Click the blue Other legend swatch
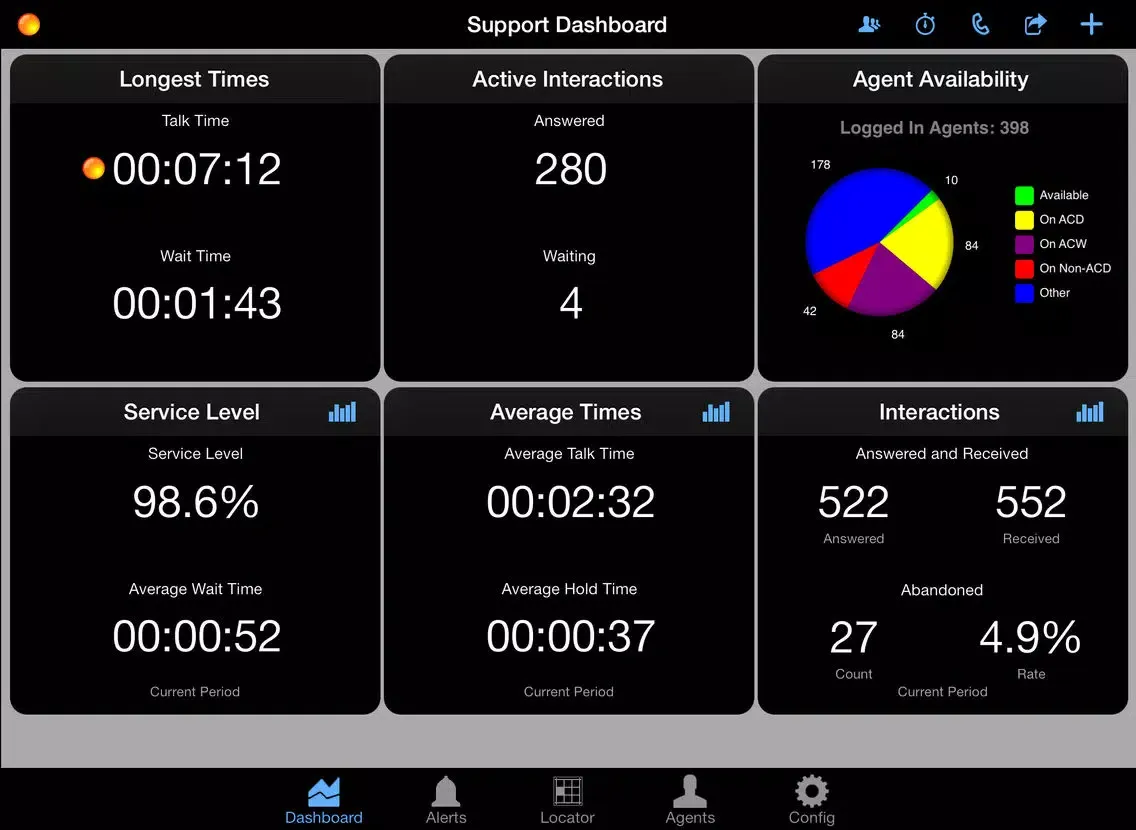Screen dimensions: 1136x830 tap(1024, 293)
